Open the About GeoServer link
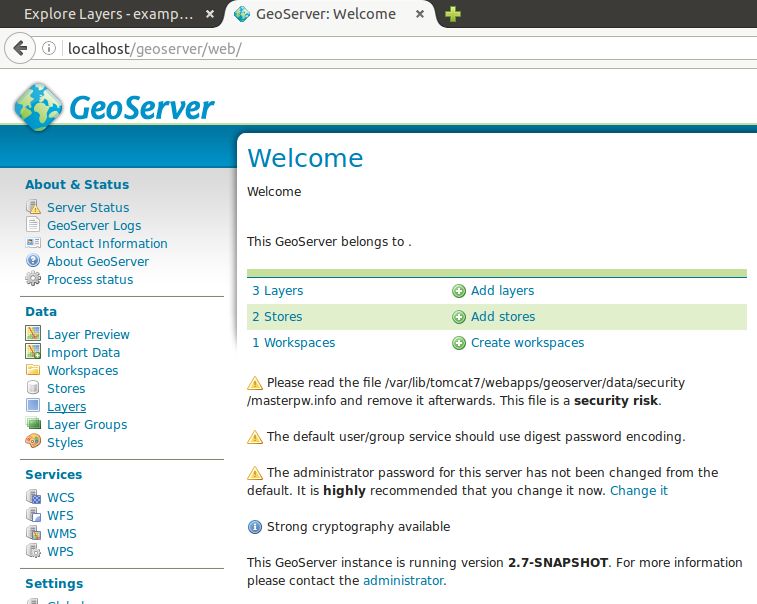757x604 pixels. point(98,261)
